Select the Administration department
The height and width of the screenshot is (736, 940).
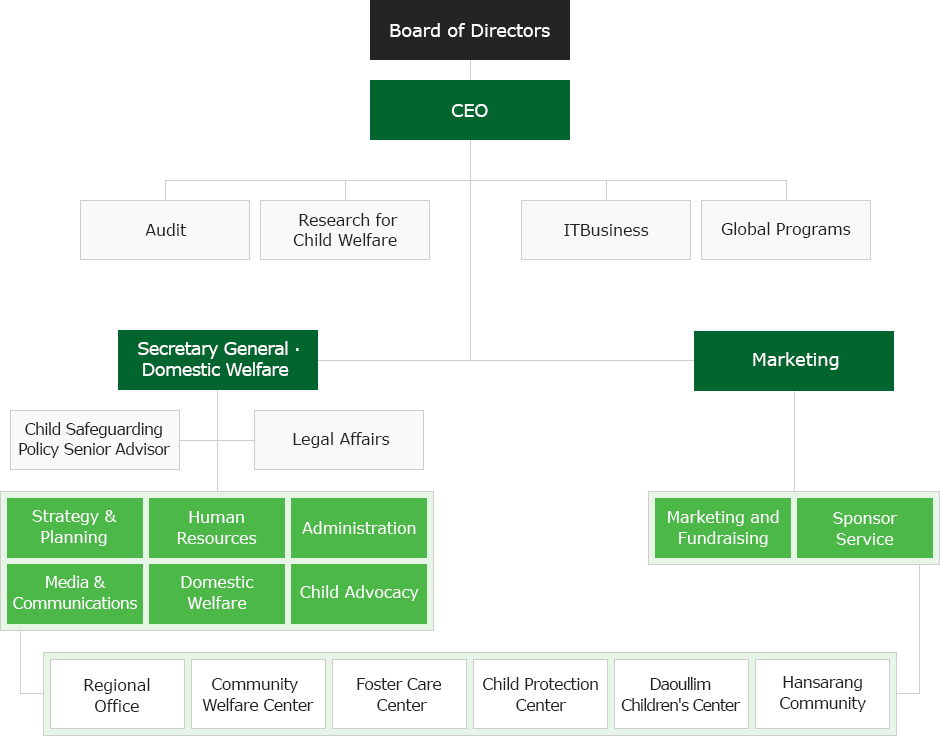point(358,527)
